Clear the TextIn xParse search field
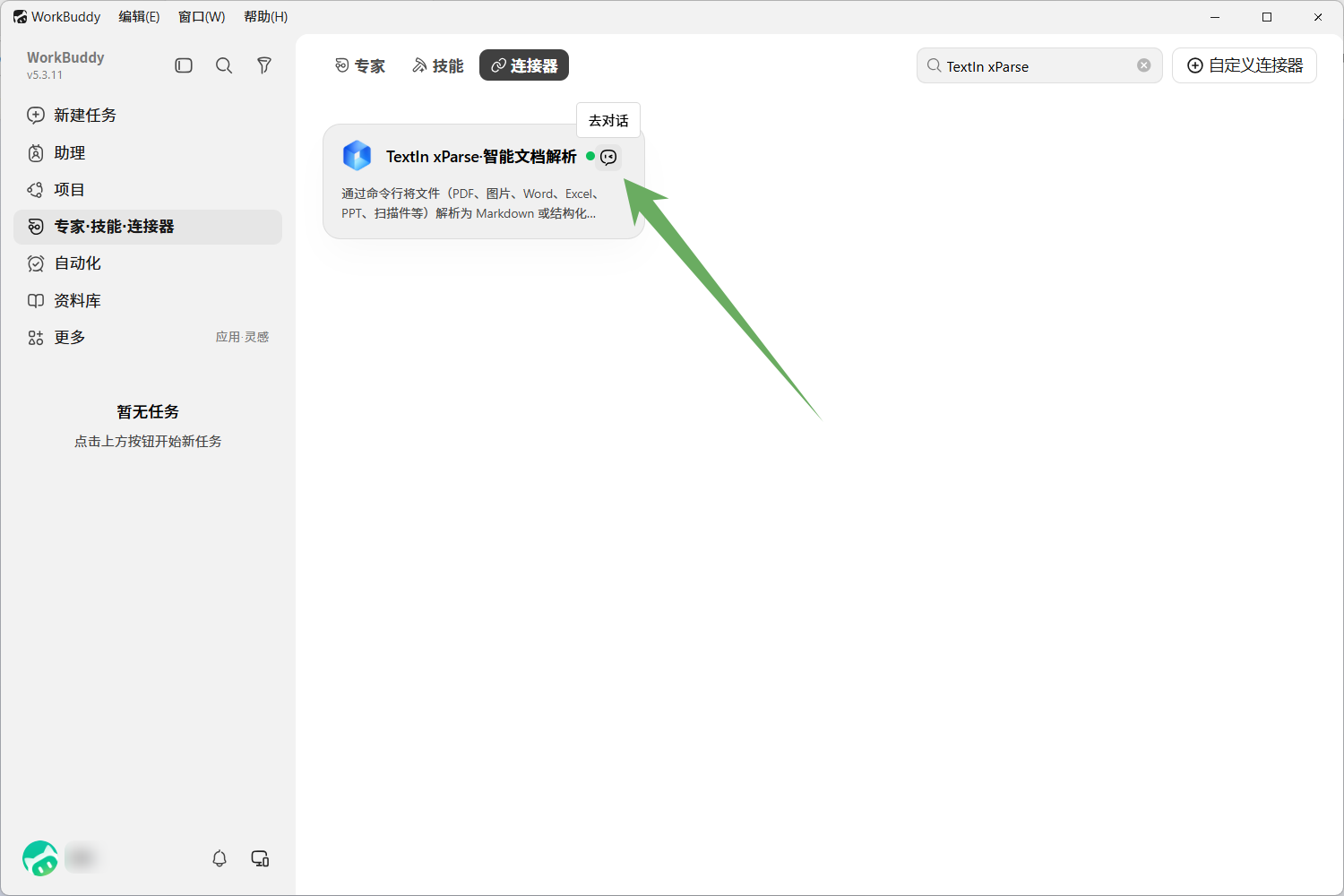The height and width of the screenshot is (896, 1344). coord(1144,65)
